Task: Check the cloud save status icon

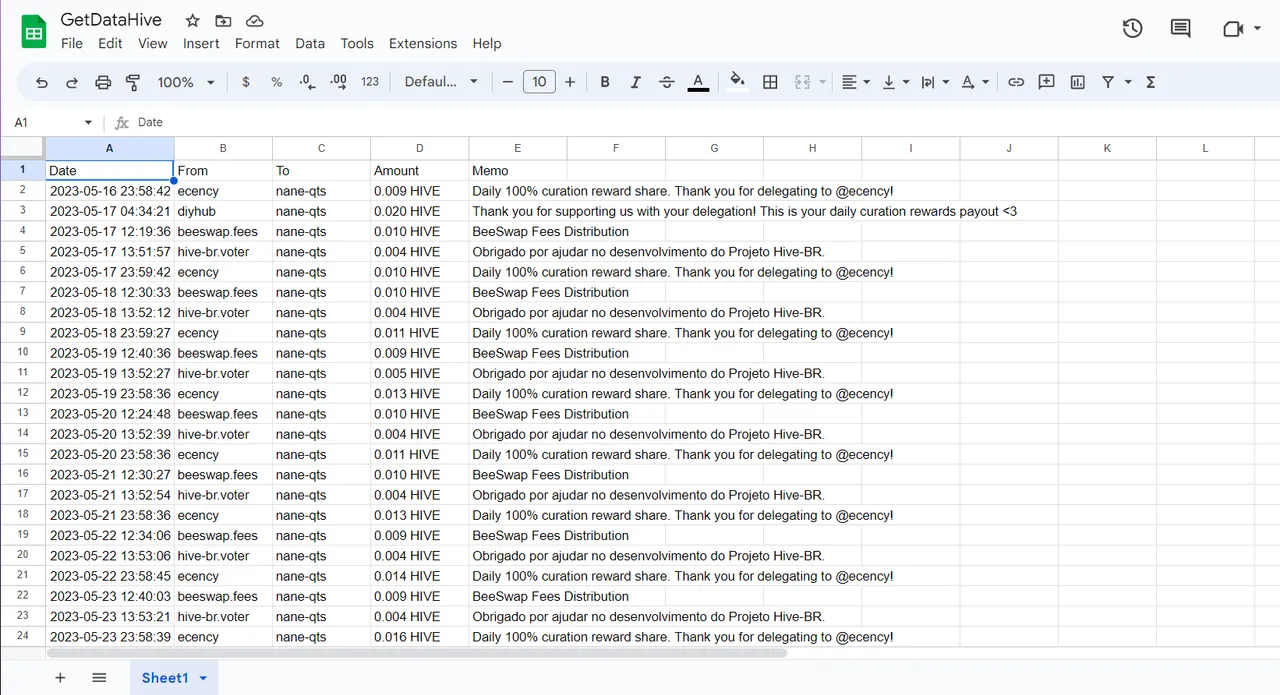Action: pyautogui.click(x=254, y=20)
